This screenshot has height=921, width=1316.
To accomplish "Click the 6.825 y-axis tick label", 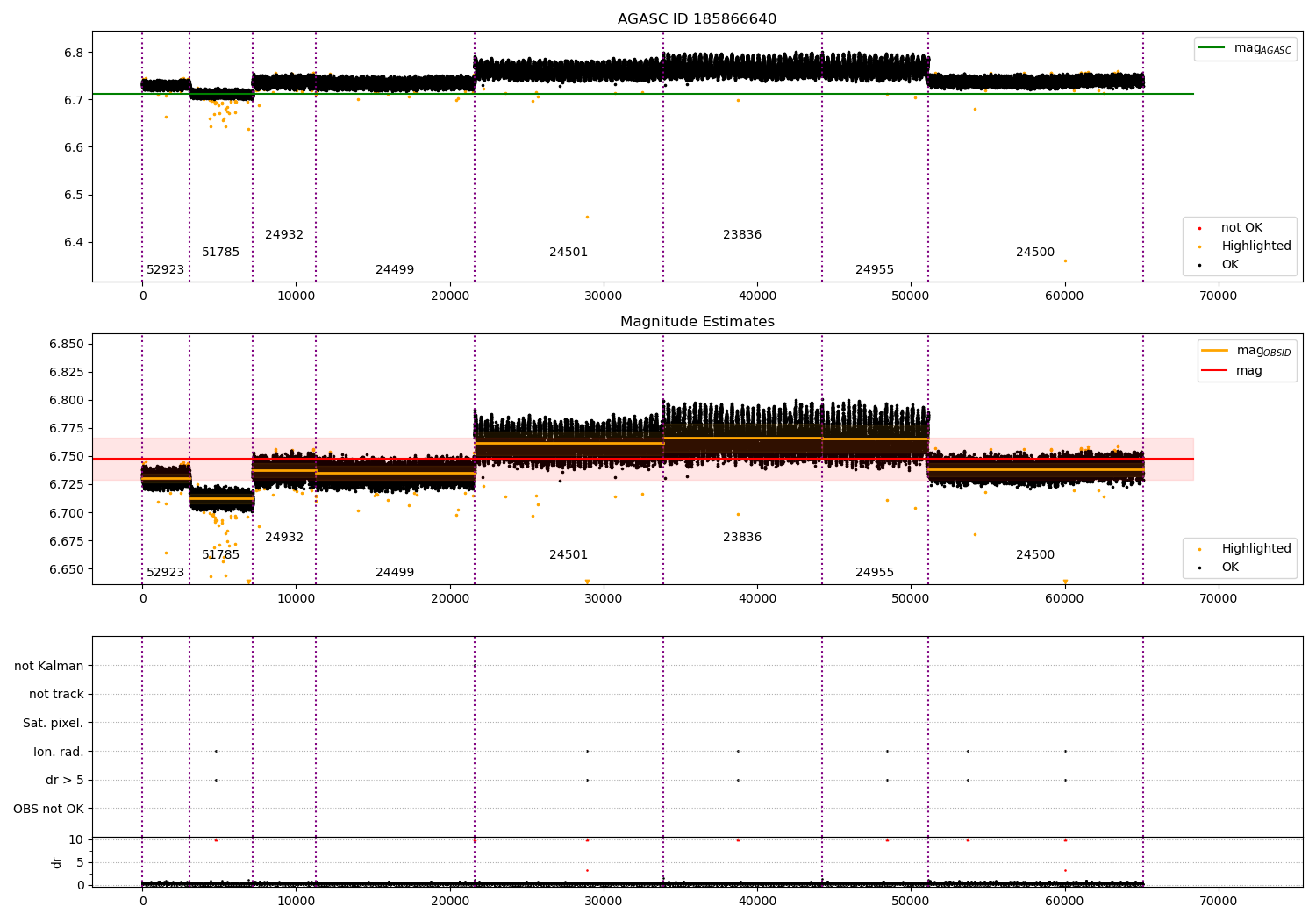I will pos(67,372).
